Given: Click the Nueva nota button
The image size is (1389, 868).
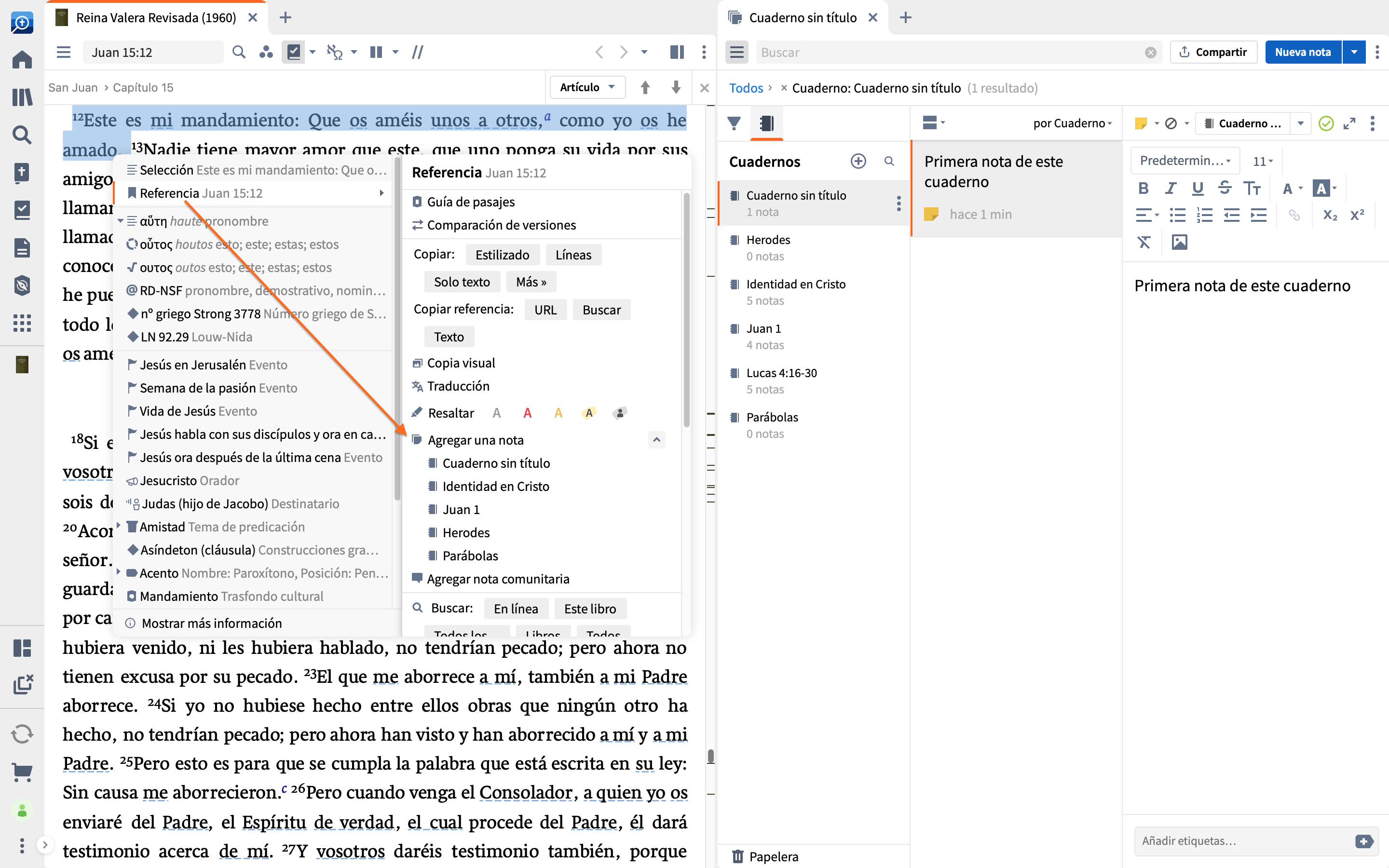Looking at the screenshot, I should point(1304,52).
